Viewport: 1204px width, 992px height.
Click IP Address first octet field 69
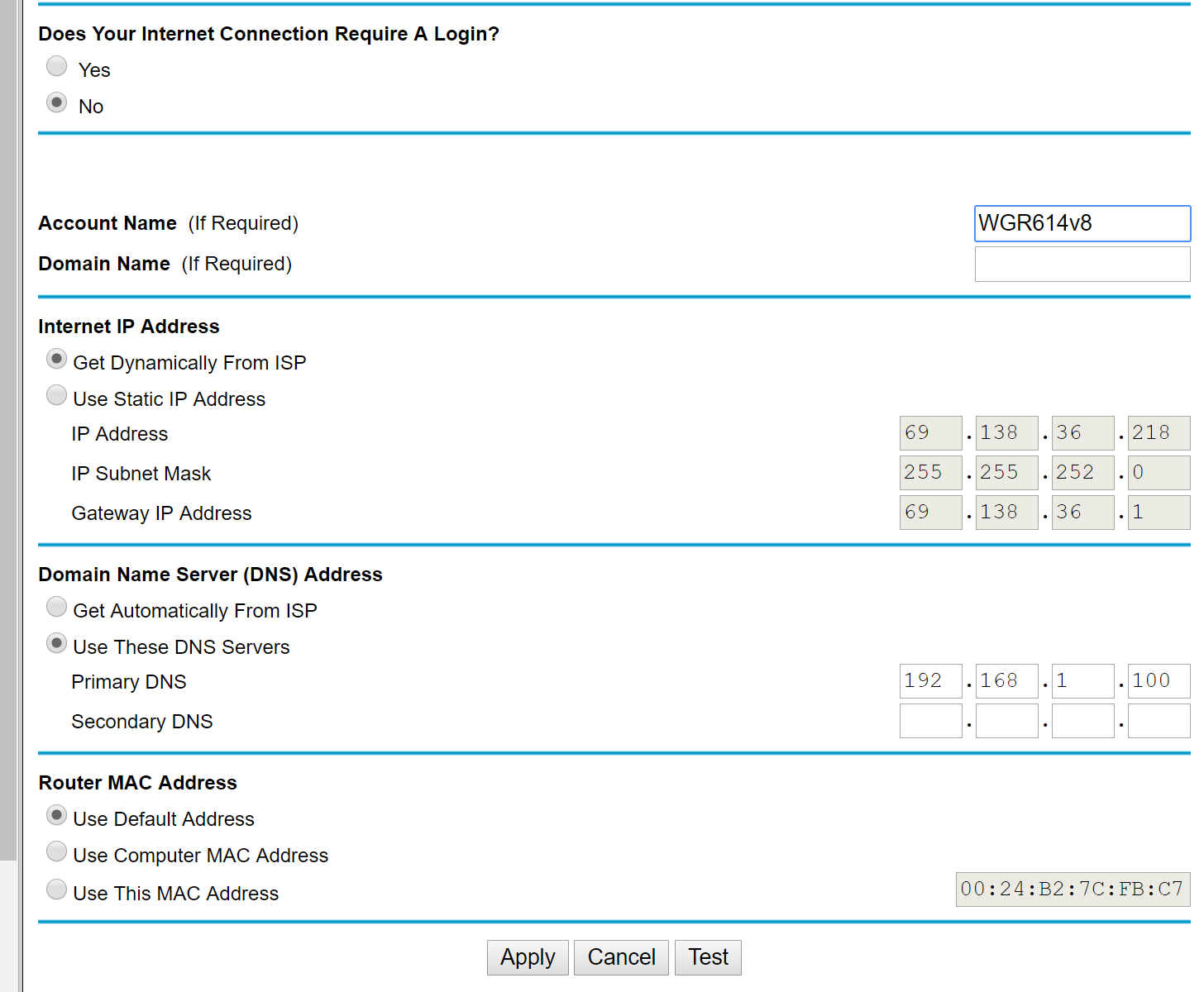(931, 433)
